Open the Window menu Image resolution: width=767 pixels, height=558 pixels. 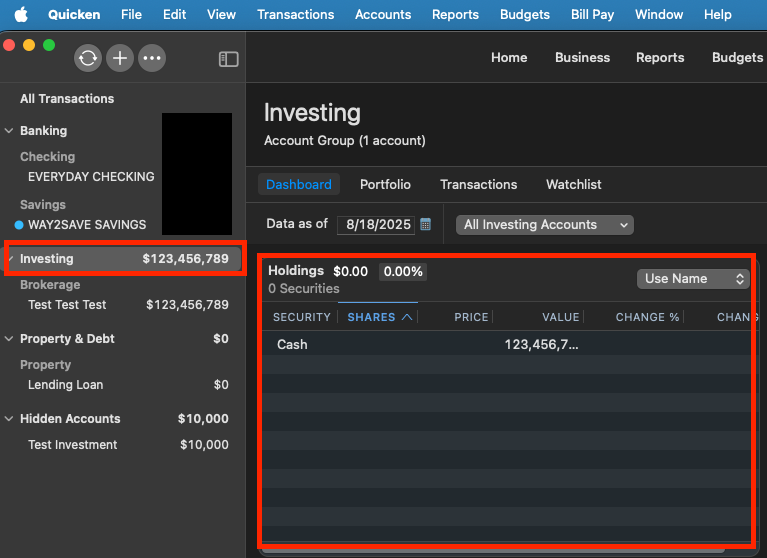point(659,15)
